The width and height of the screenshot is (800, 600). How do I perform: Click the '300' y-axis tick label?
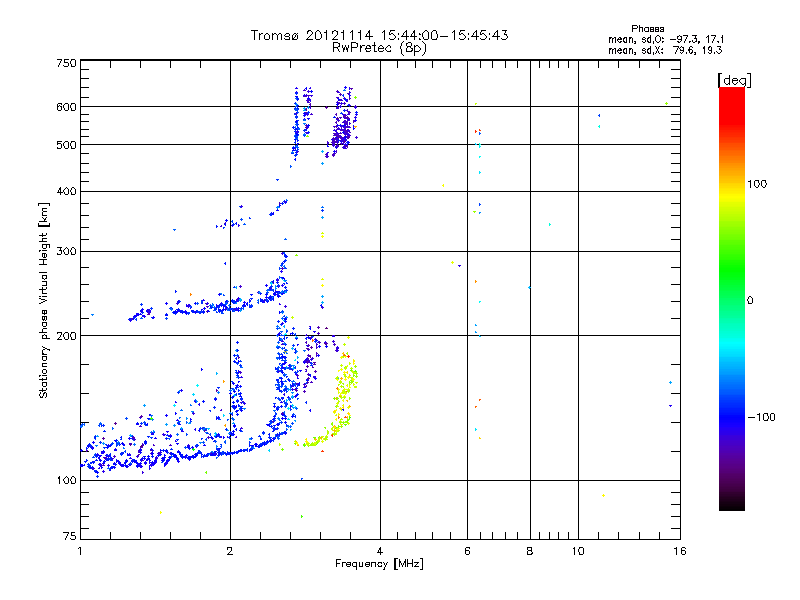coord(66,251)
